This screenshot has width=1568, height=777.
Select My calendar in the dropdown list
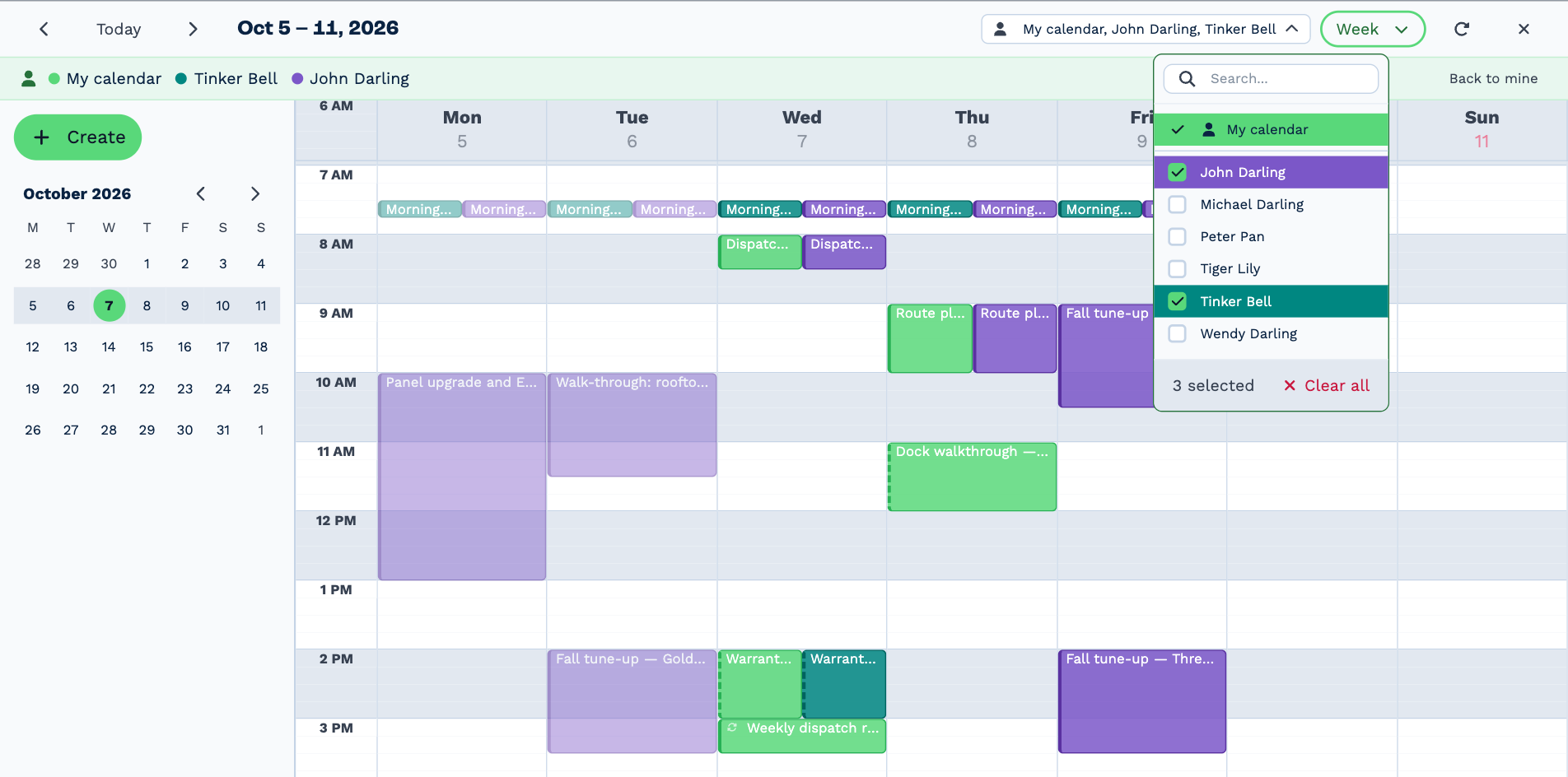click(1271, 129)
